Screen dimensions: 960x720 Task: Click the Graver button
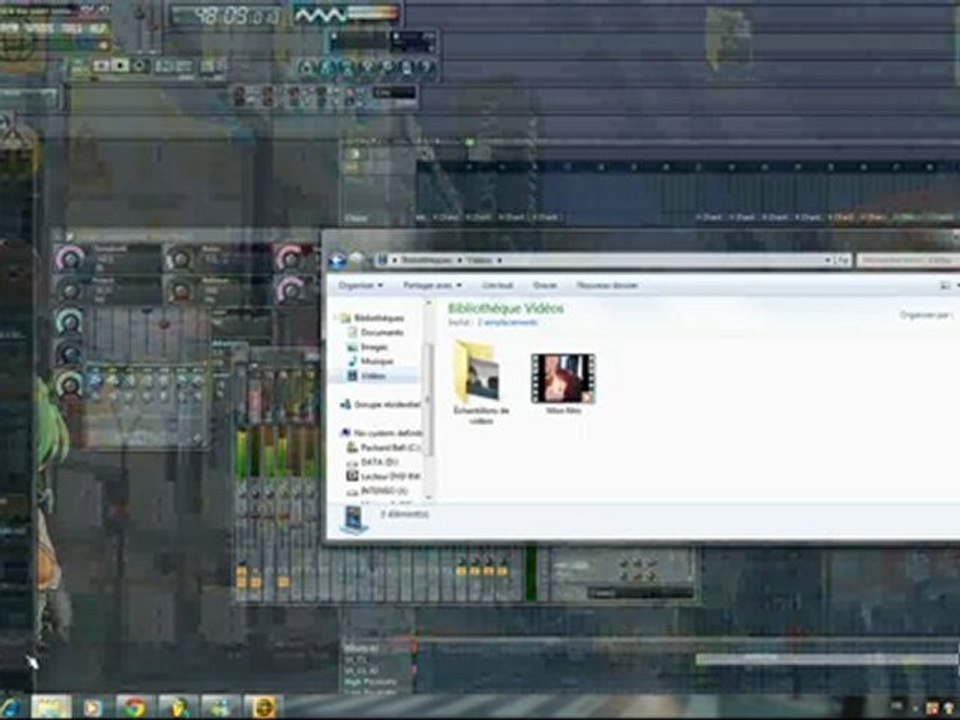(x=545, y=285)
